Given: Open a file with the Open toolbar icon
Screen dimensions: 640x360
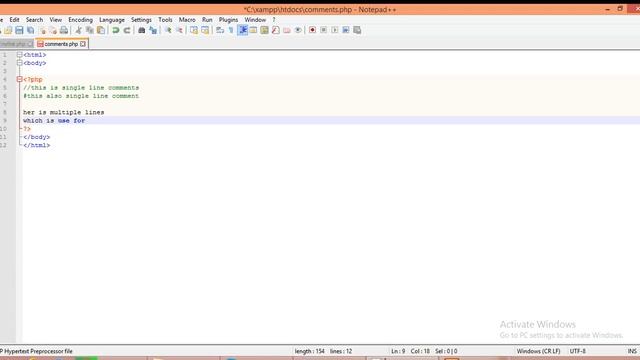Looking at the screenshot, I should [8, 30].
